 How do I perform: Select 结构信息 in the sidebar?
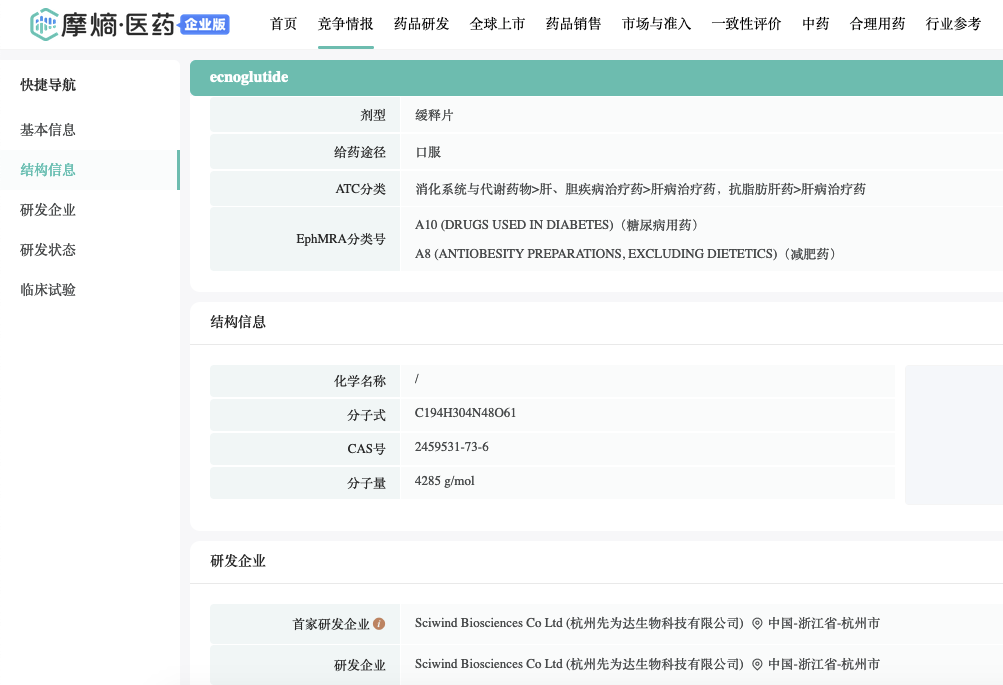coord(48,170)
